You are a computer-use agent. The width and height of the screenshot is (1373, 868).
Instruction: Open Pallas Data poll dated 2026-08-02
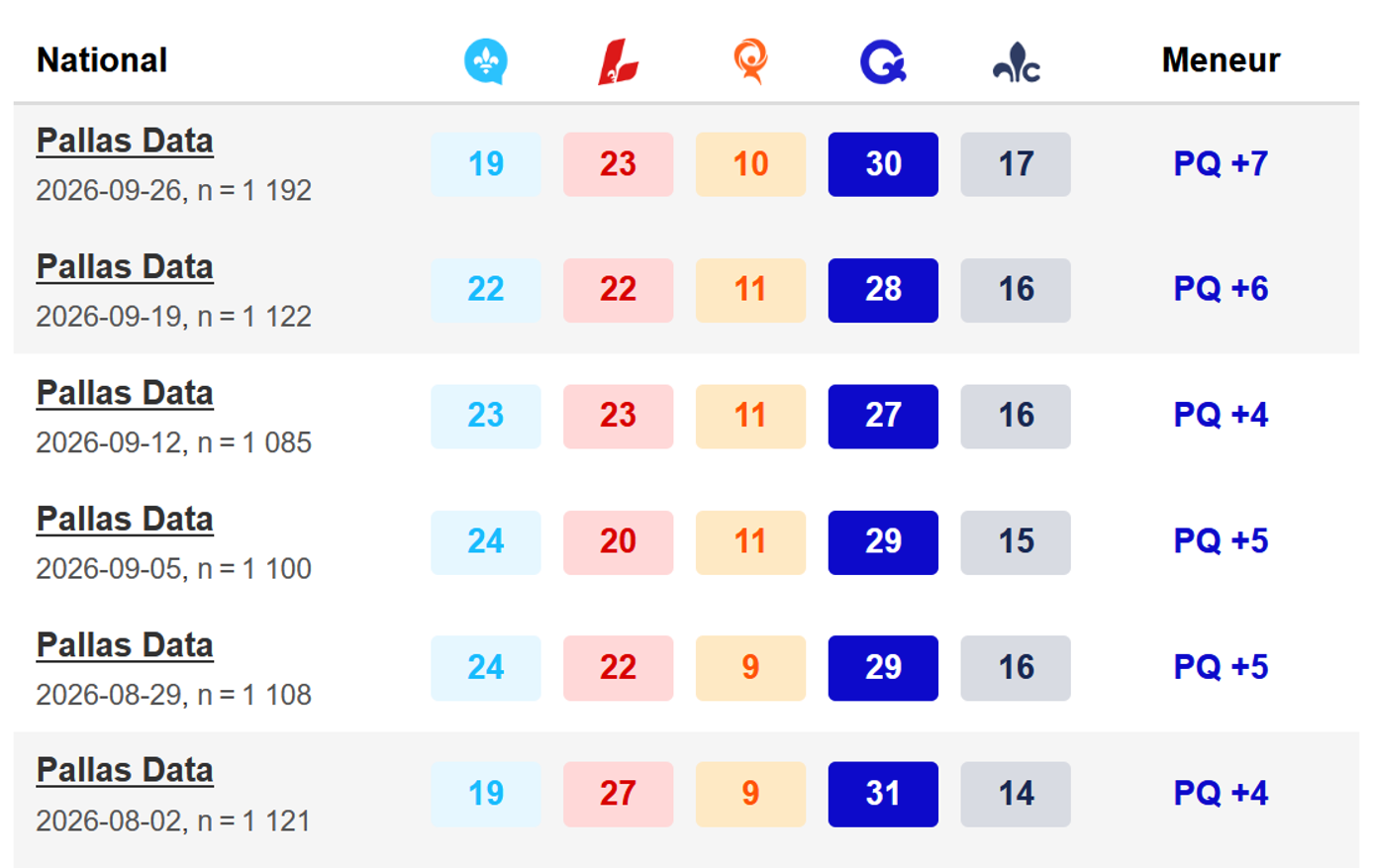[x=125, y=771]
